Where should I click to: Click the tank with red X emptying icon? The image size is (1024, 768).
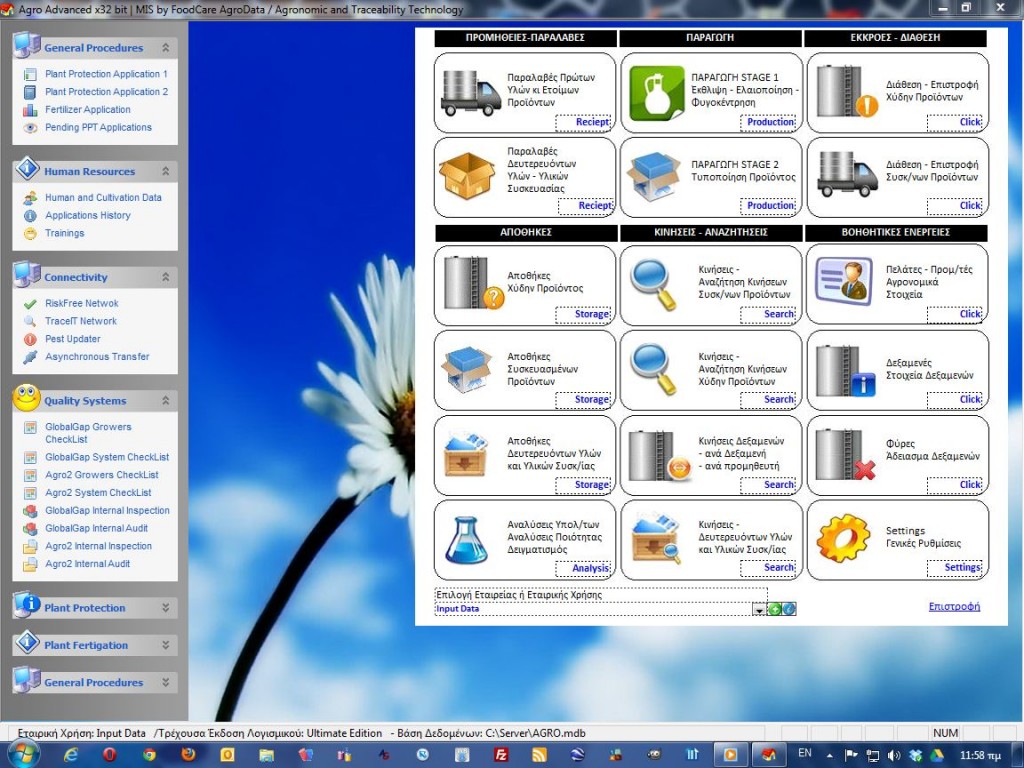pos(846,455)
